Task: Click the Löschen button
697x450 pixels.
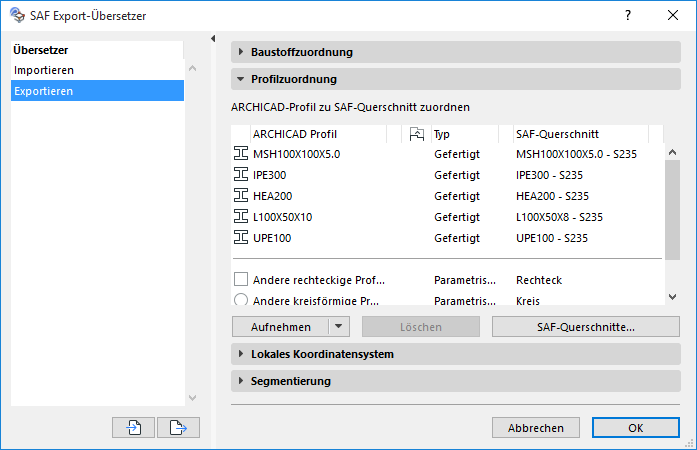Action: [x=421, y=327]
